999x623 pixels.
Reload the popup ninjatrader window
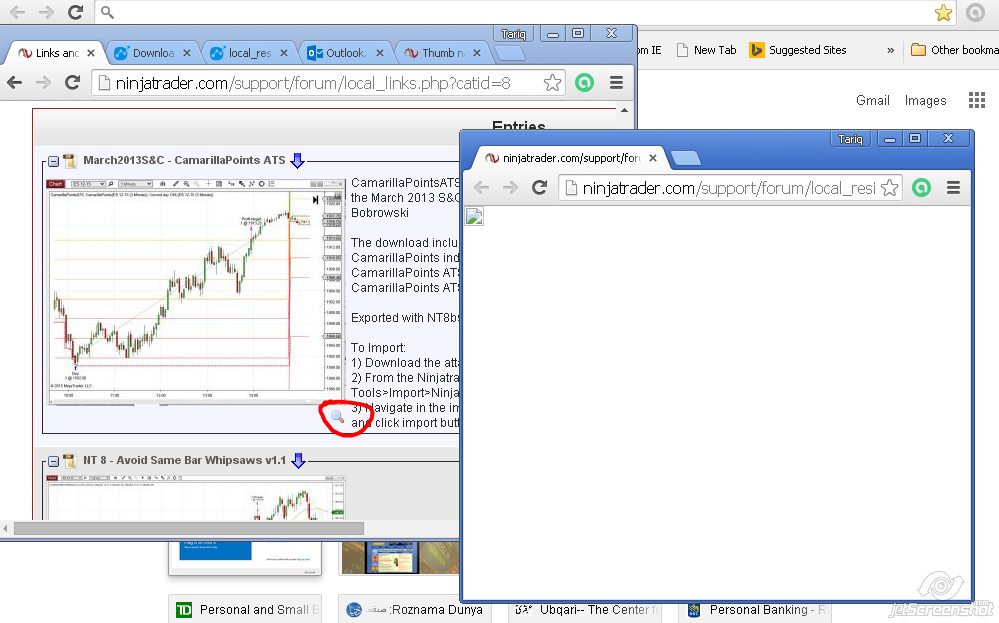pos(540,187)
